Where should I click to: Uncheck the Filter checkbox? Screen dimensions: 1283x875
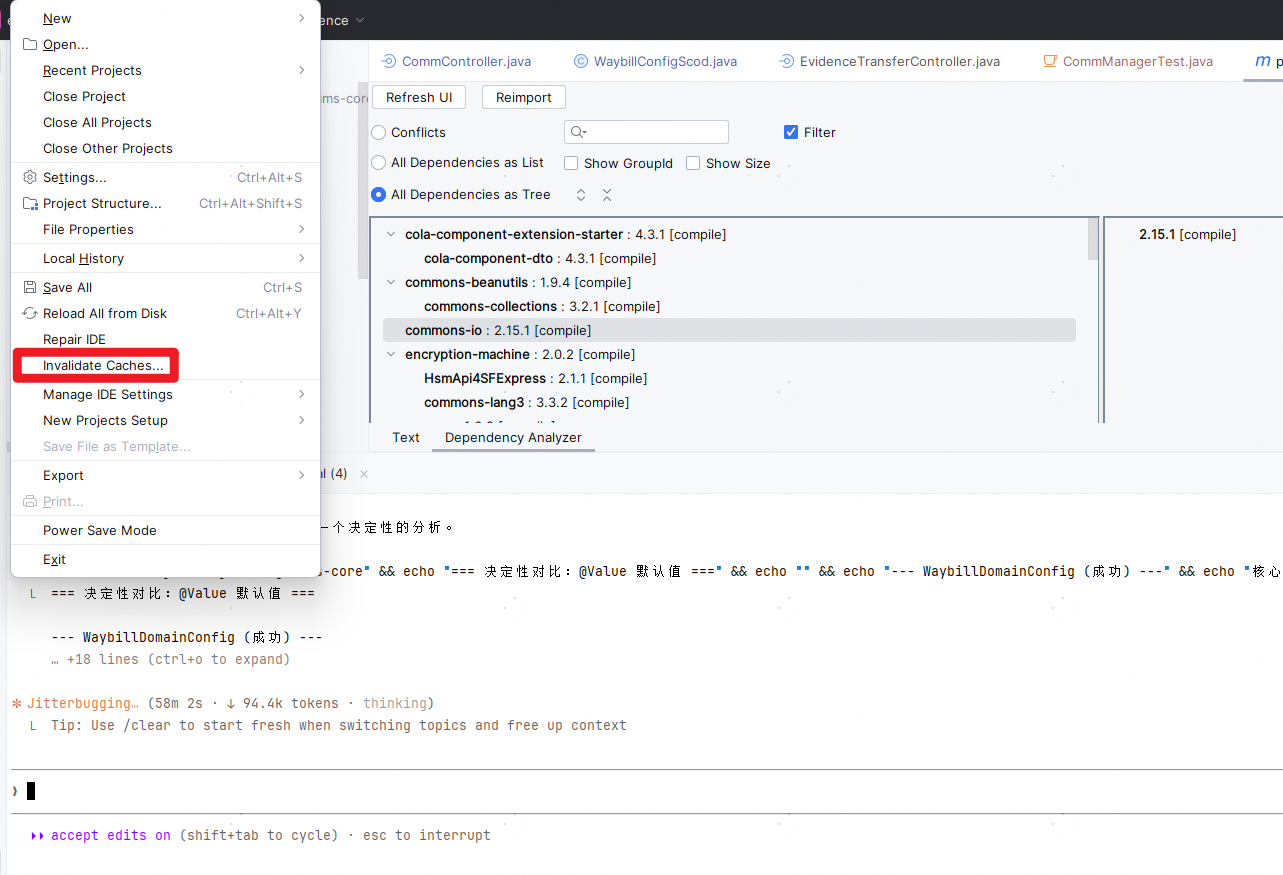(791, 132)
